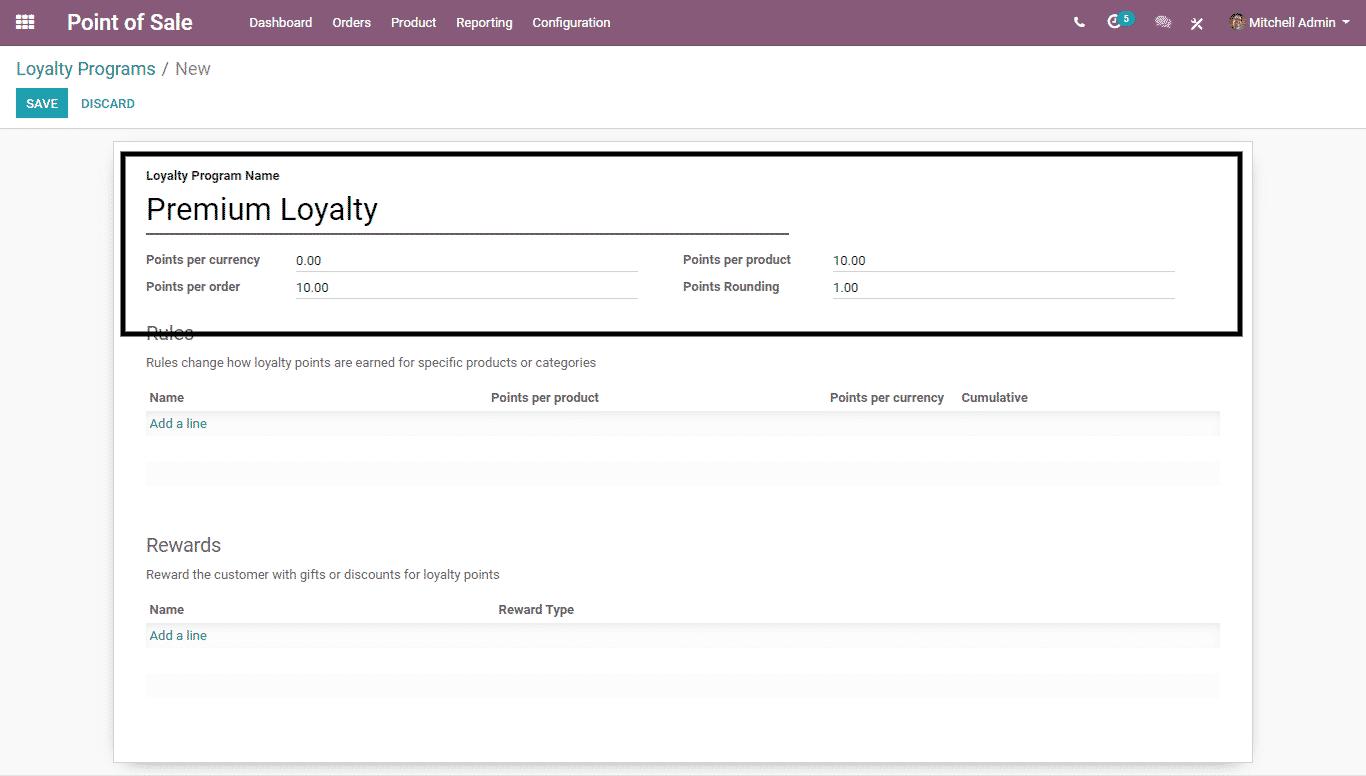Click the Points per currency field
Image resolution: width=1366 pixels, height=776 pixels.
pyautogui.click(x=466, y=260)
